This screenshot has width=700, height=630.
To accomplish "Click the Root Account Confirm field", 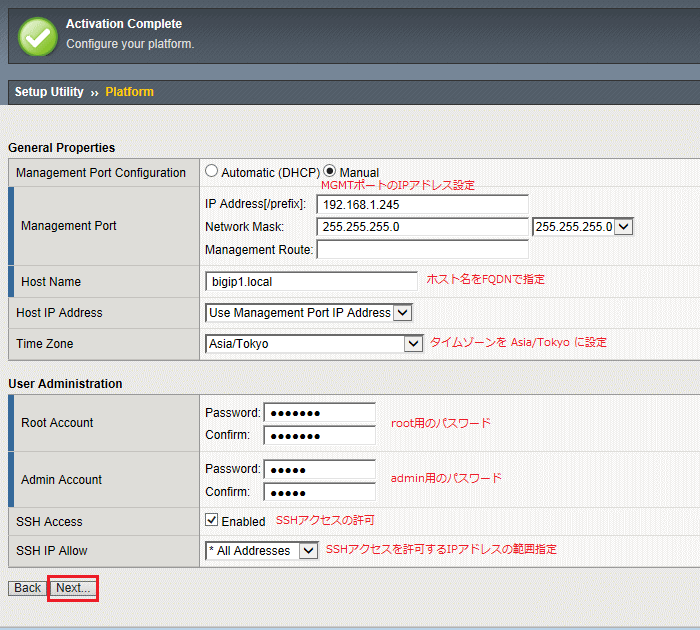I will click(319, 435).
